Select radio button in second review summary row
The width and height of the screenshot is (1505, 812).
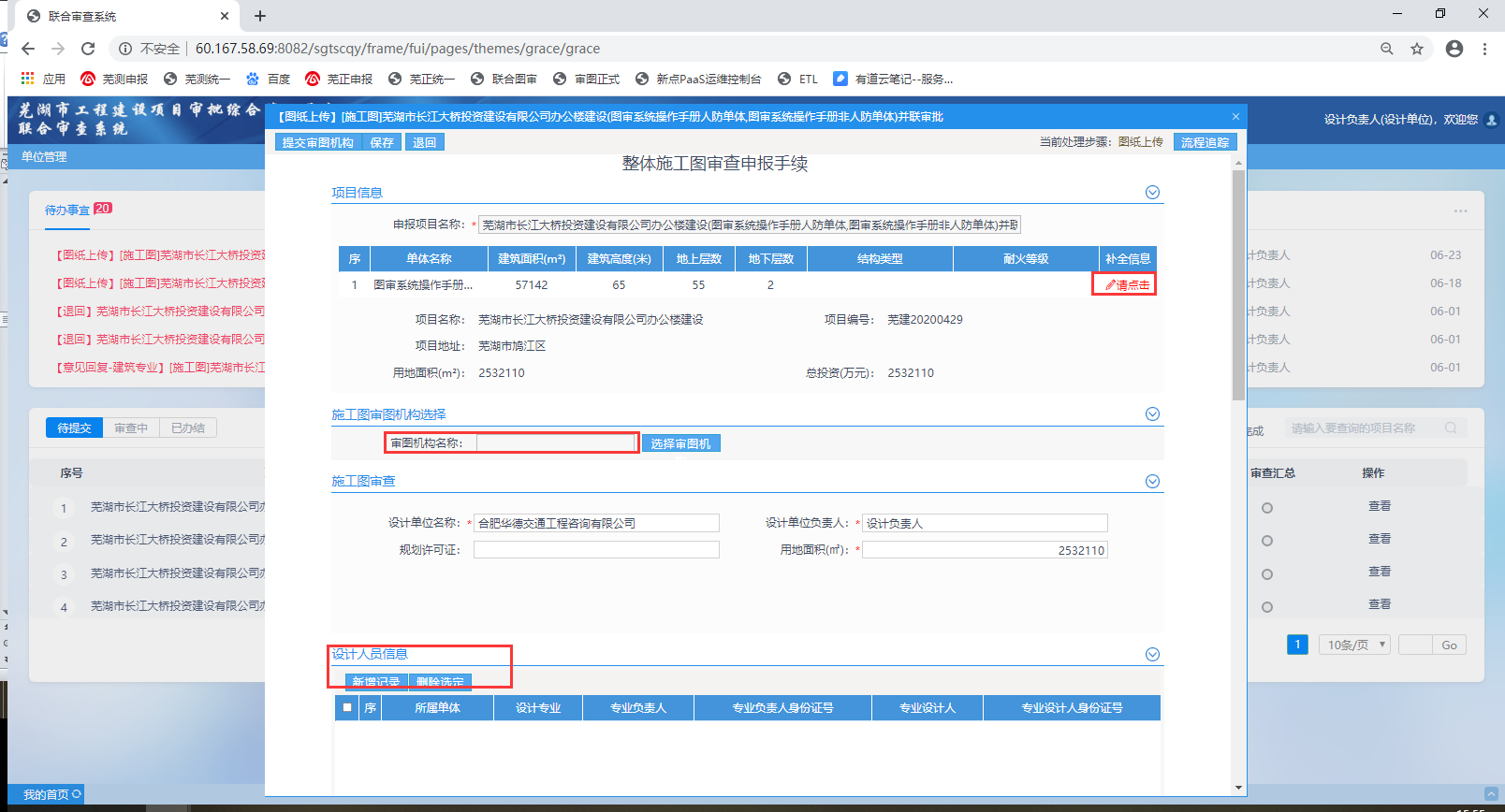[x=1266, y=541]
